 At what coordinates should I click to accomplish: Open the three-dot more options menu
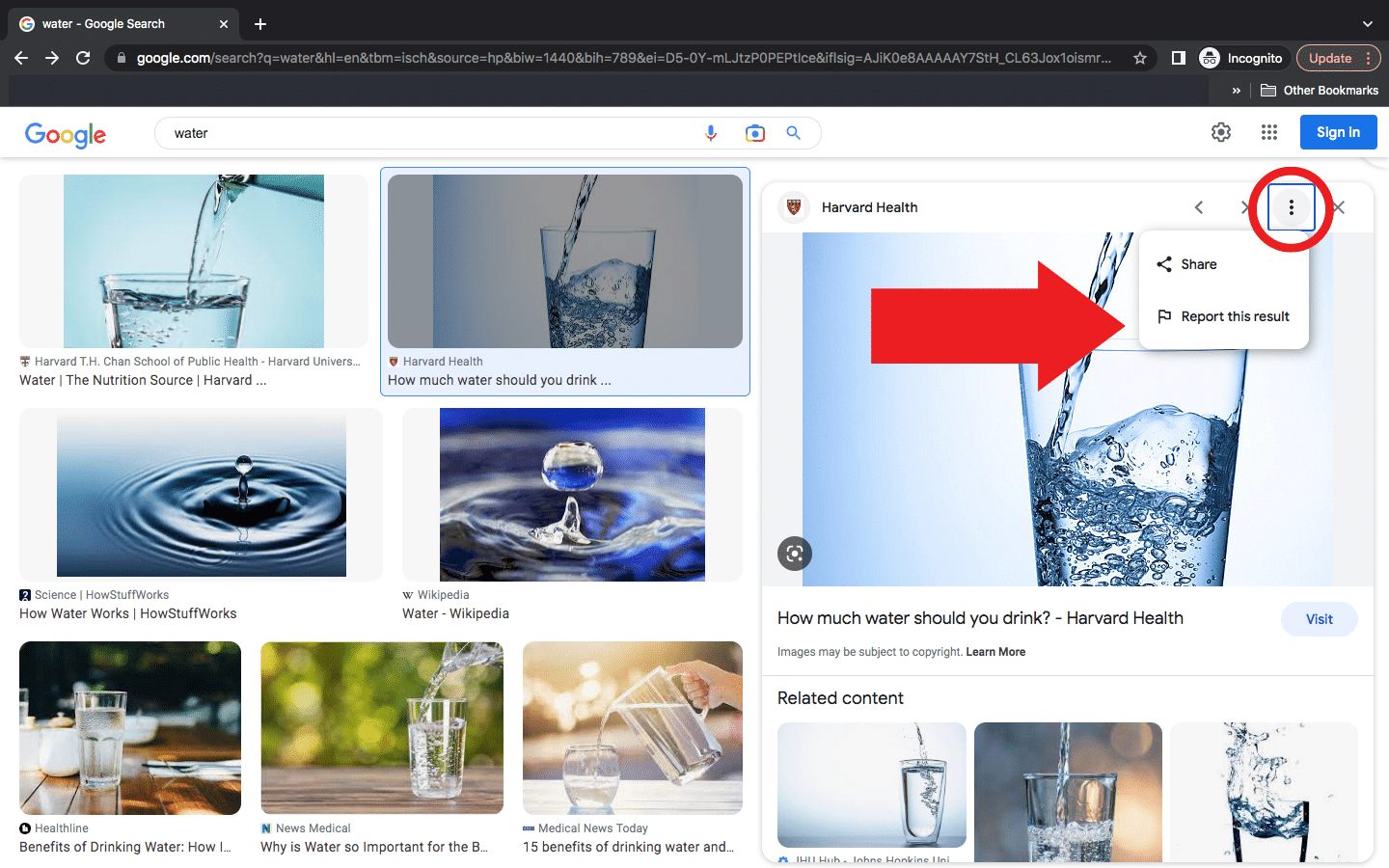pos(1291,207)
